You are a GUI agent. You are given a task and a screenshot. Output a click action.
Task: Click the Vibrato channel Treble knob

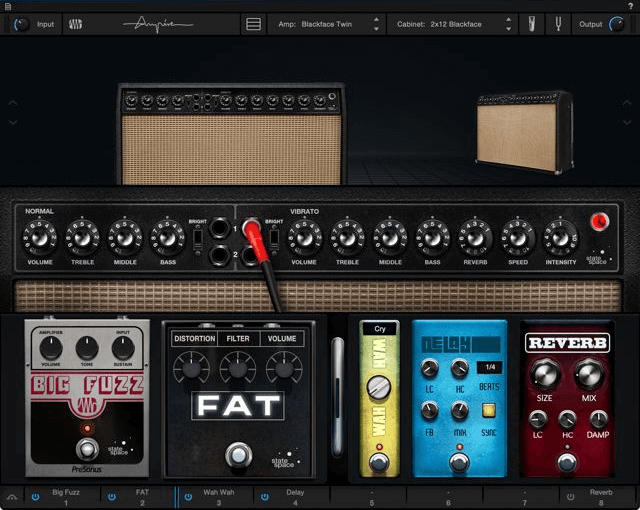(x=347, y=238)
